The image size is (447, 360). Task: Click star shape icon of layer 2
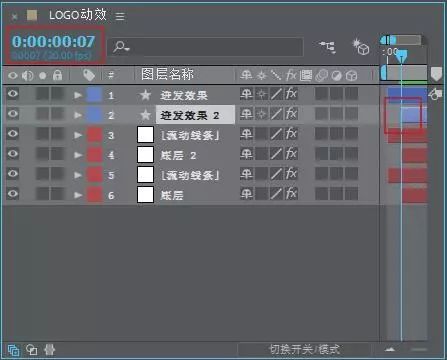point(145,115)
